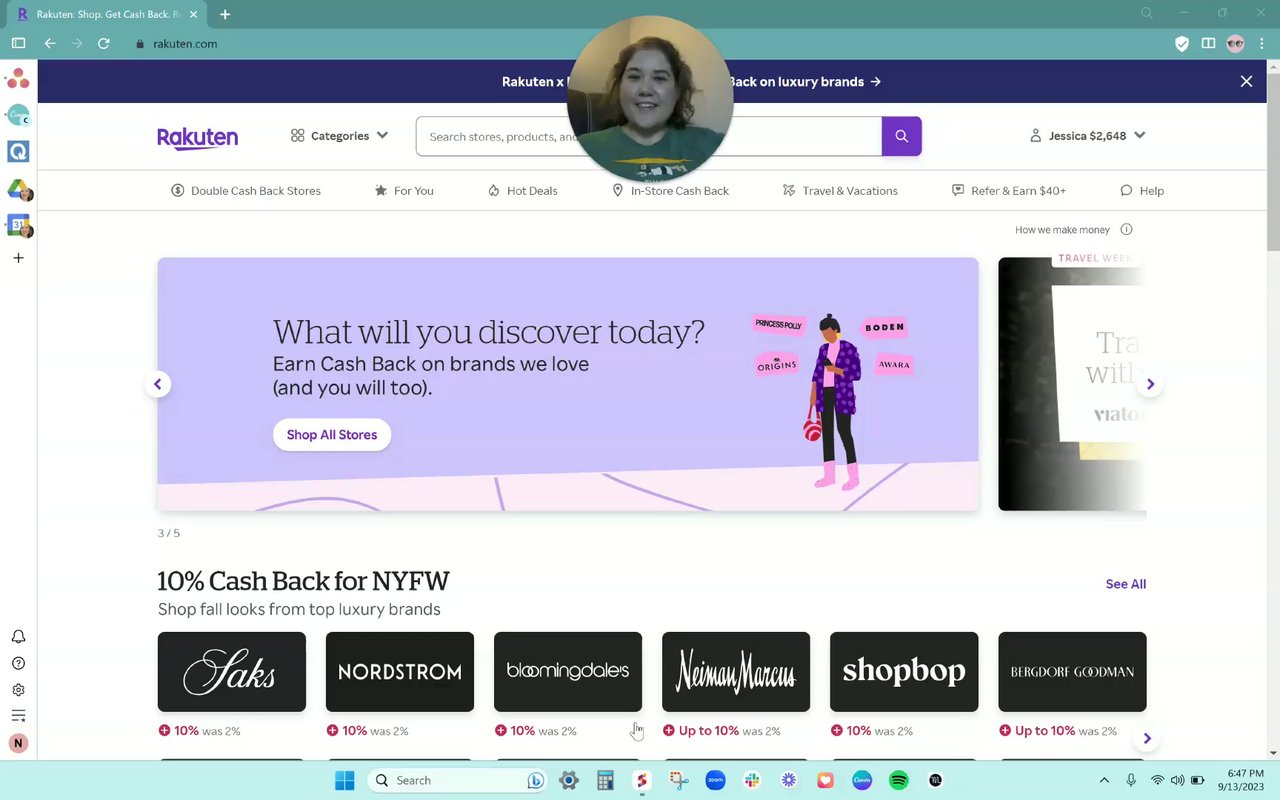Open the Shopbop store tile
The height and width of the screenshot is (800, 1280).
[904, 672]
